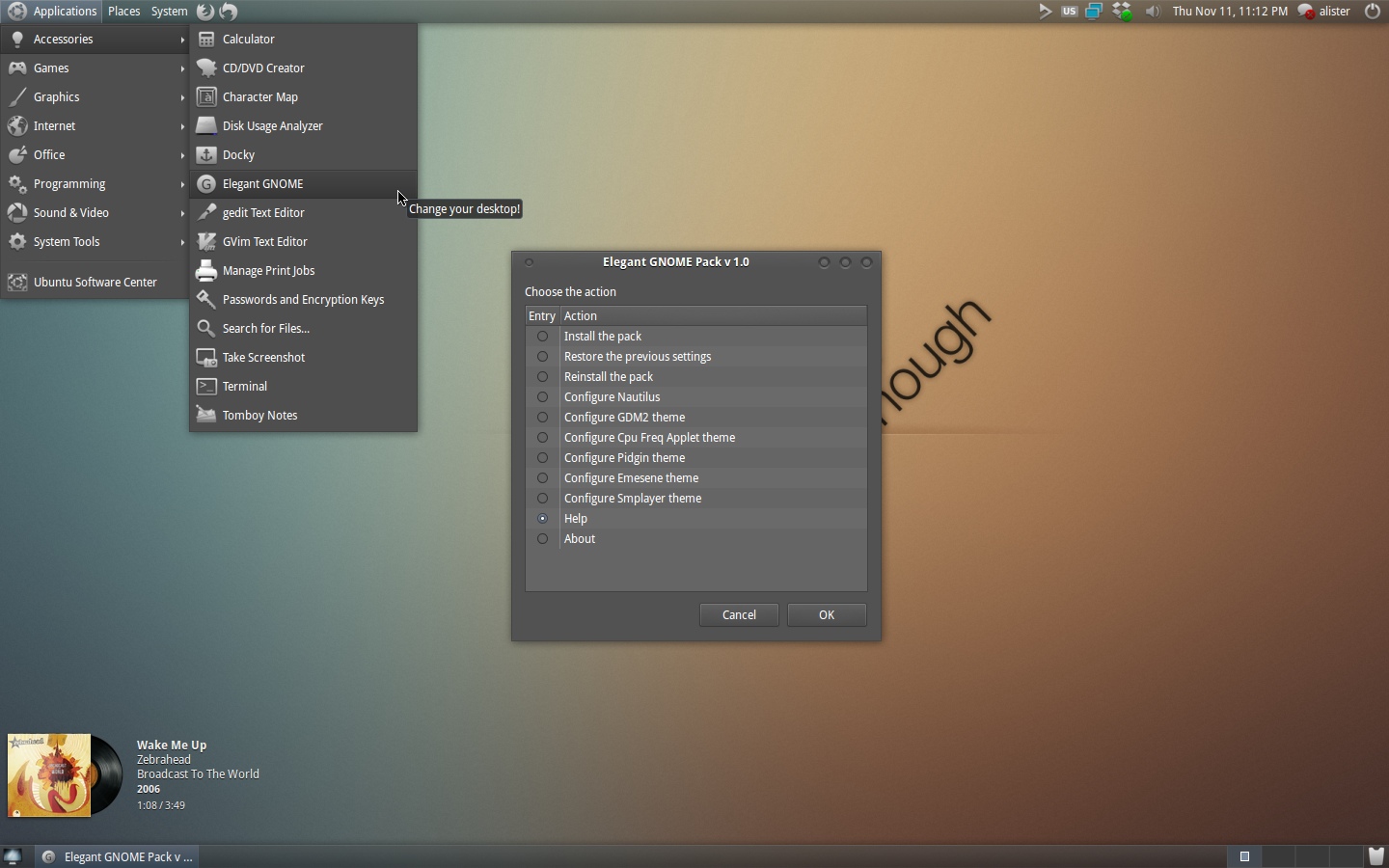Open the Terminal icon

click(205, 387)
